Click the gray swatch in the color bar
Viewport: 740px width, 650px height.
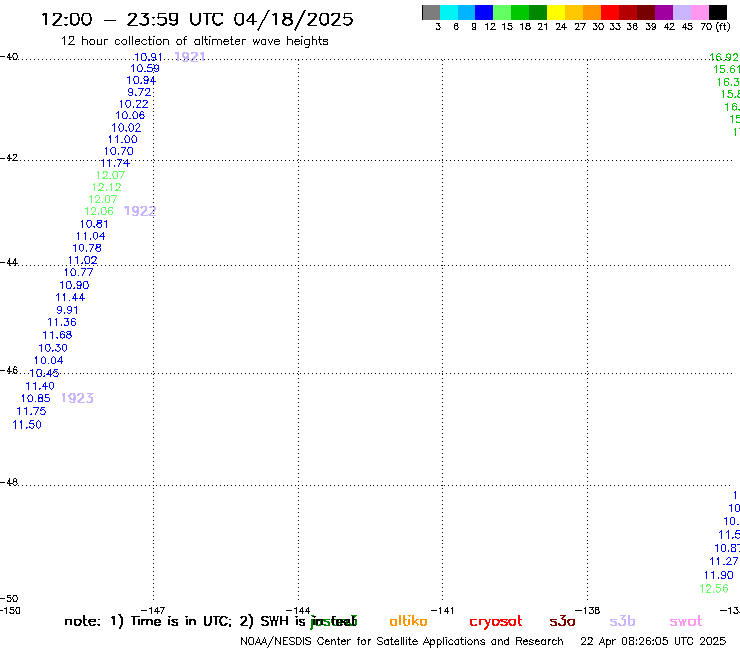431,12
